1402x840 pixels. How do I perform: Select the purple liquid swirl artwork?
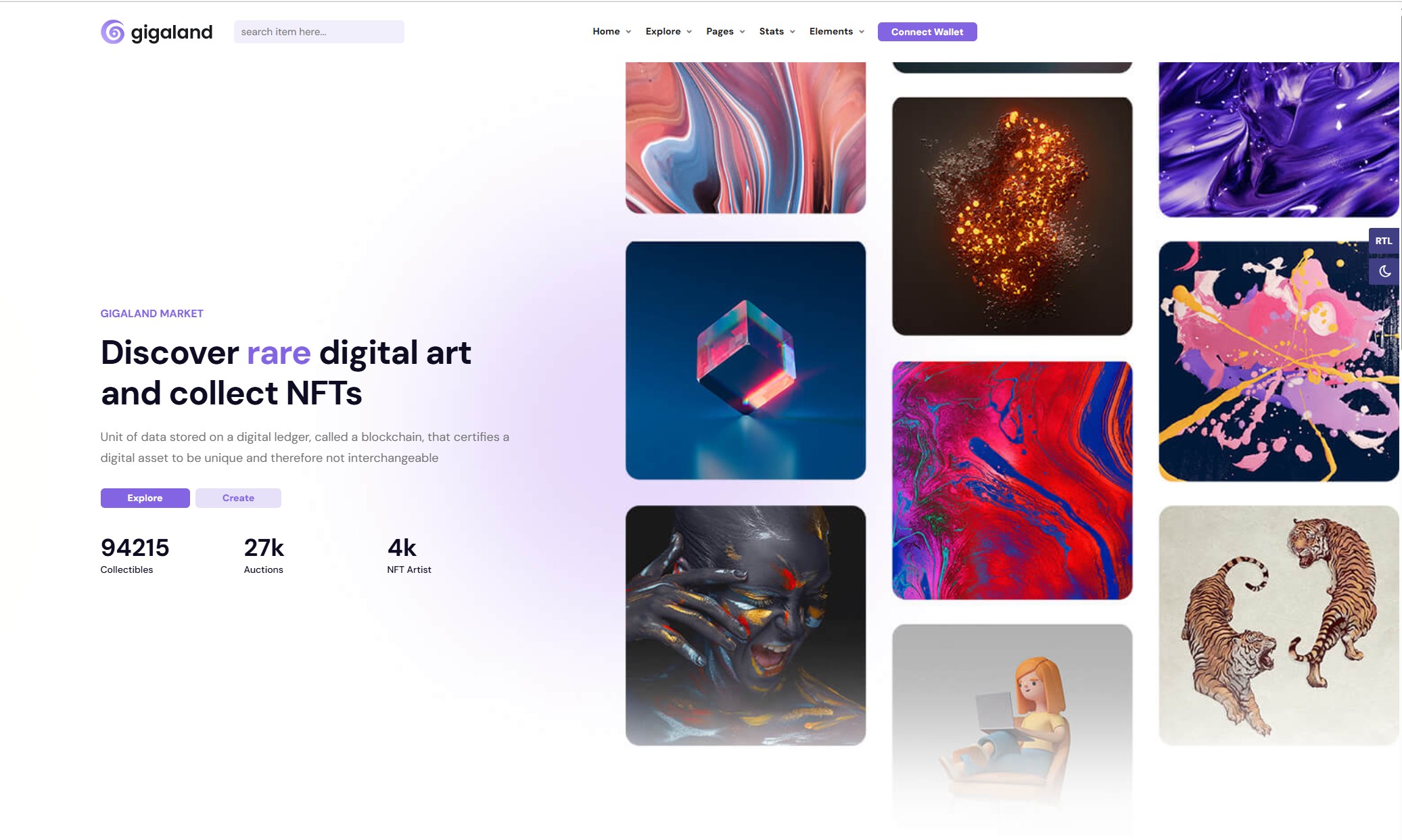(1278, 139)
